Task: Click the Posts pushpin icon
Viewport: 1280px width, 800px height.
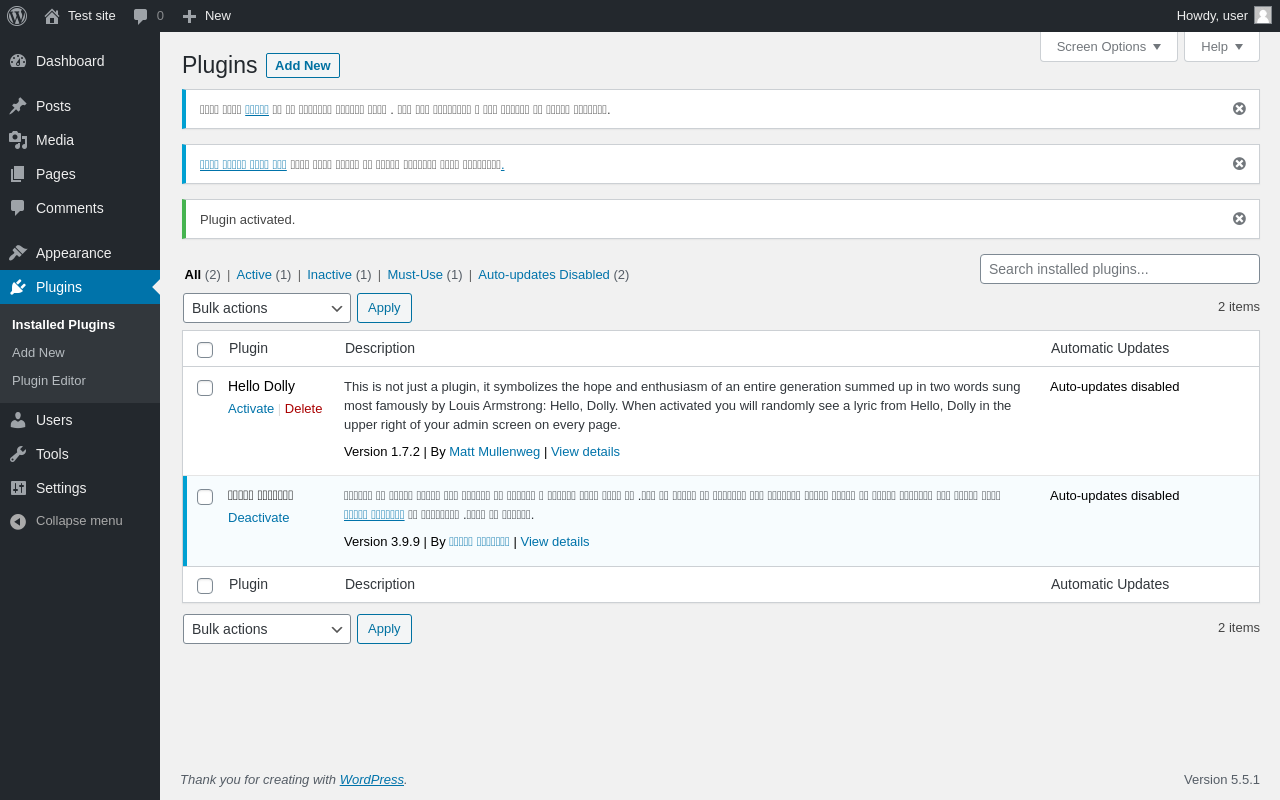Action: (x=18, y=106)
